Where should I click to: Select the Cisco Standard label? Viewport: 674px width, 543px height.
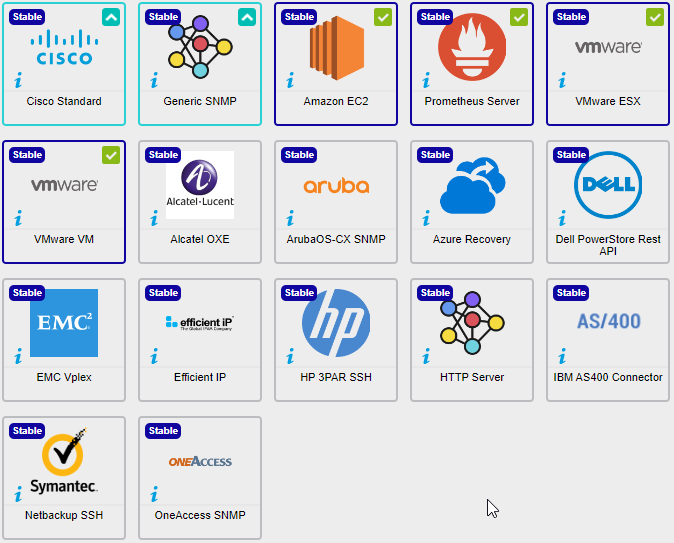click(x=64, y=101)
